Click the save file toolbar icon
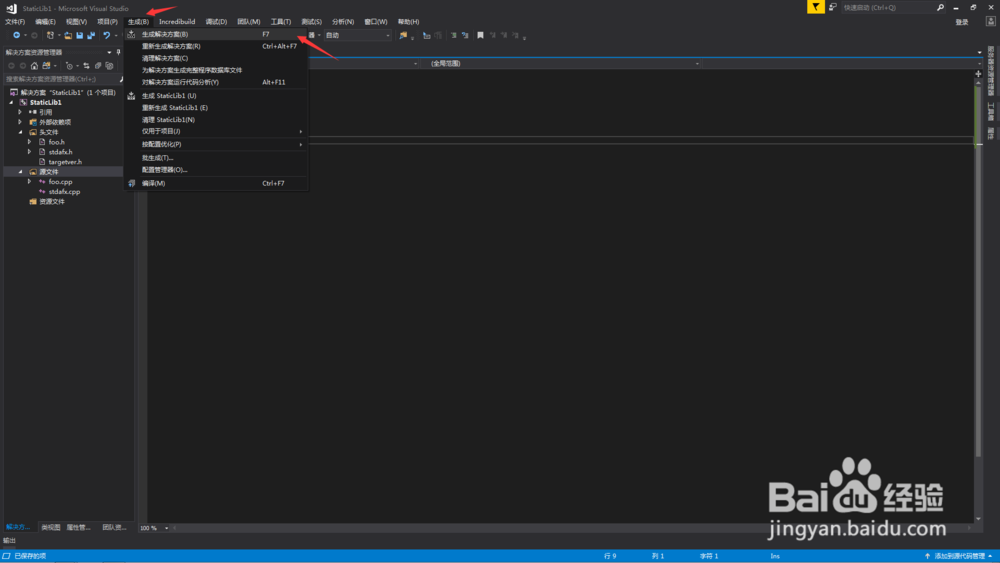 tap(79, 35)
